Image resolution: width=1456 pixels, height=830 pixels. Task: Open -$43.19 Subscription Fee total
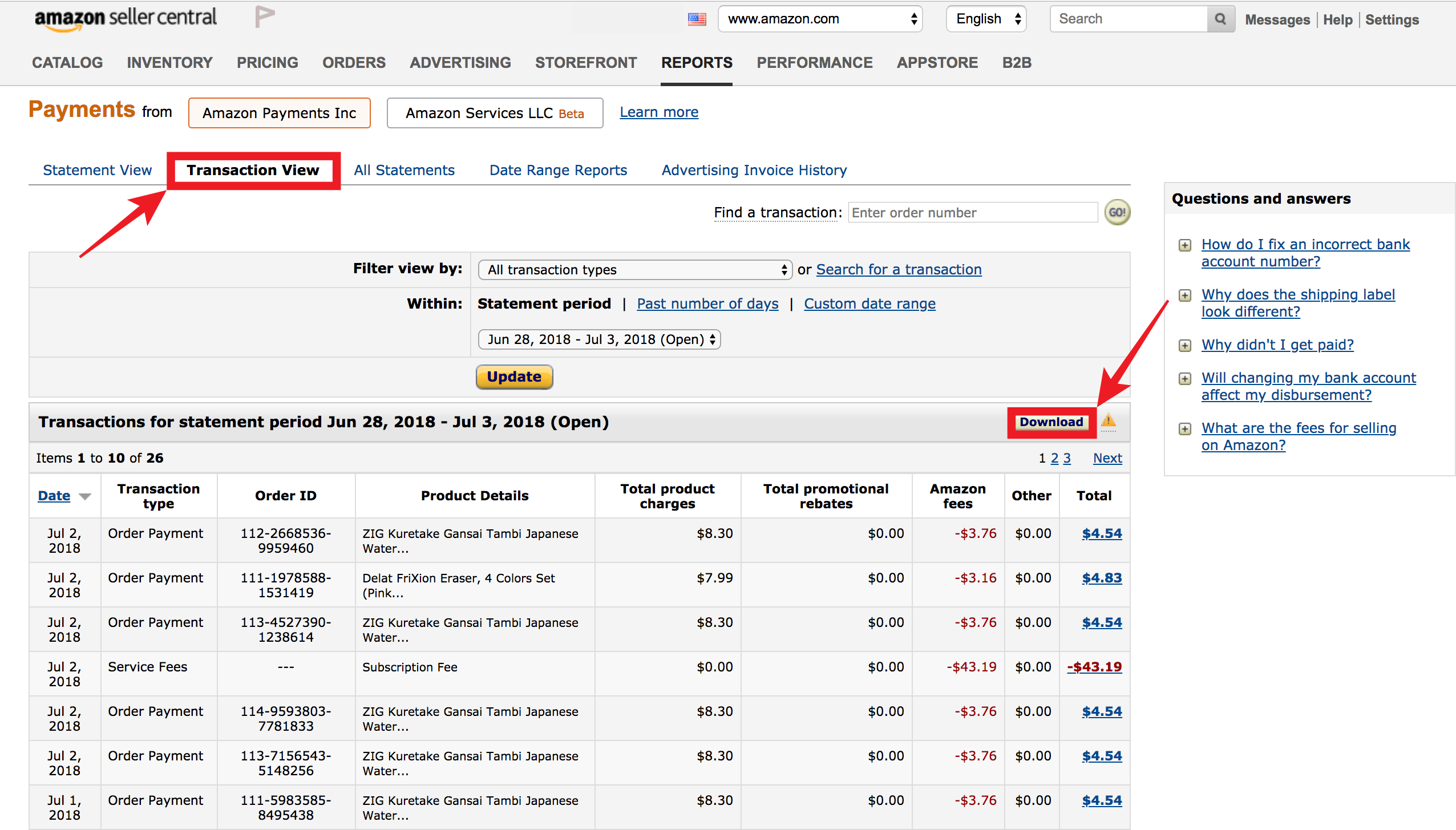[1094, 667]
